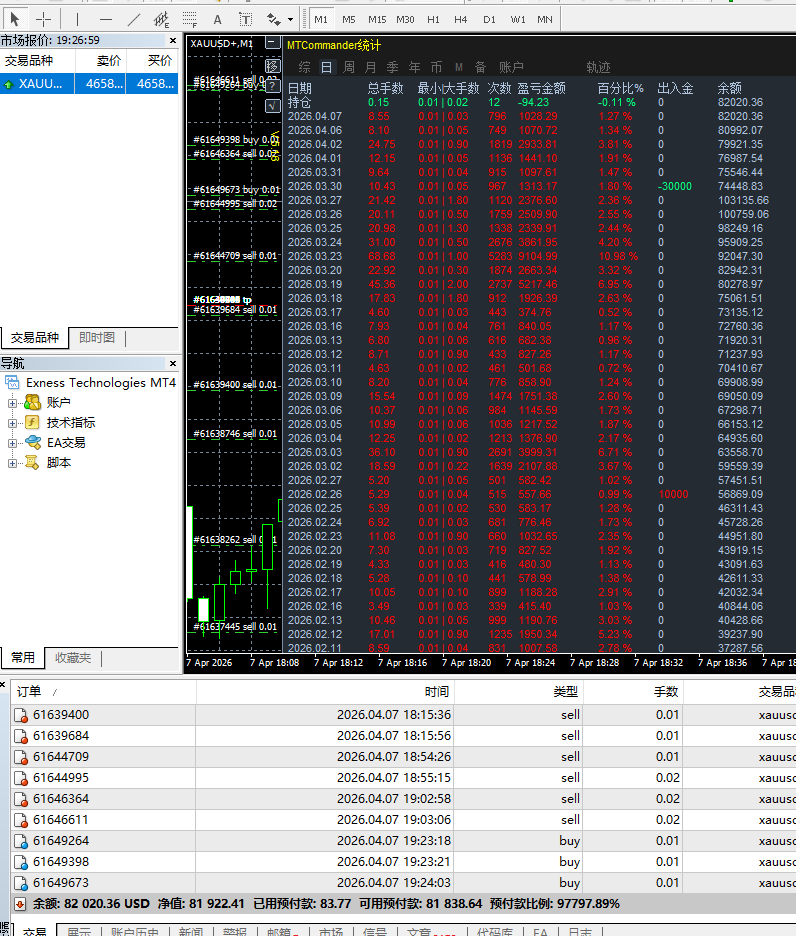Screen dimensions: 796x936
Task: Select the 币 symbol statistics tab
Action: pos(437,67)
